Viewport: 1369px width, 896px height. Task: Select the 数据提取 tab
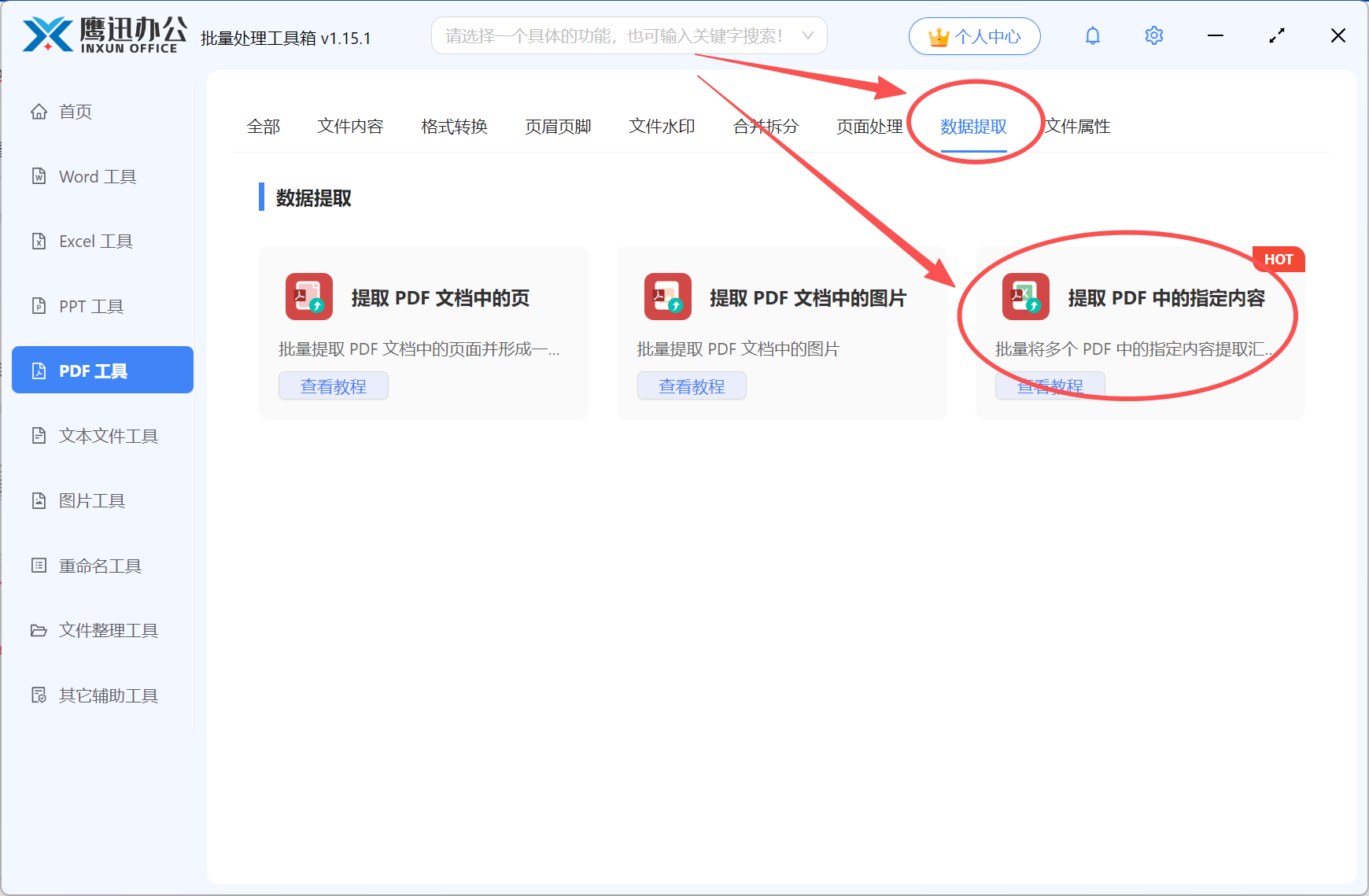click(973, 127)
